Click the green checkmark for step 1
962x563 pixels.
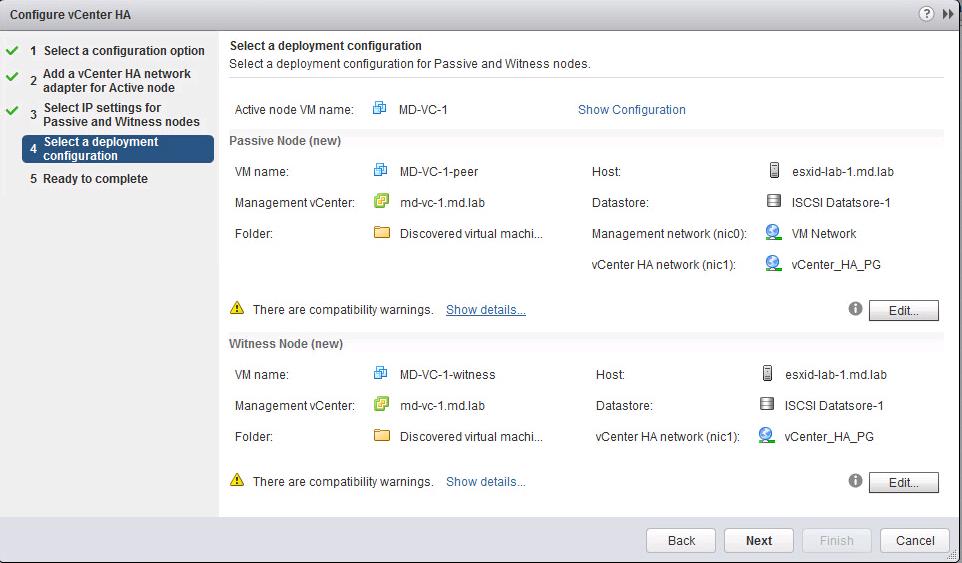point(12,51)
